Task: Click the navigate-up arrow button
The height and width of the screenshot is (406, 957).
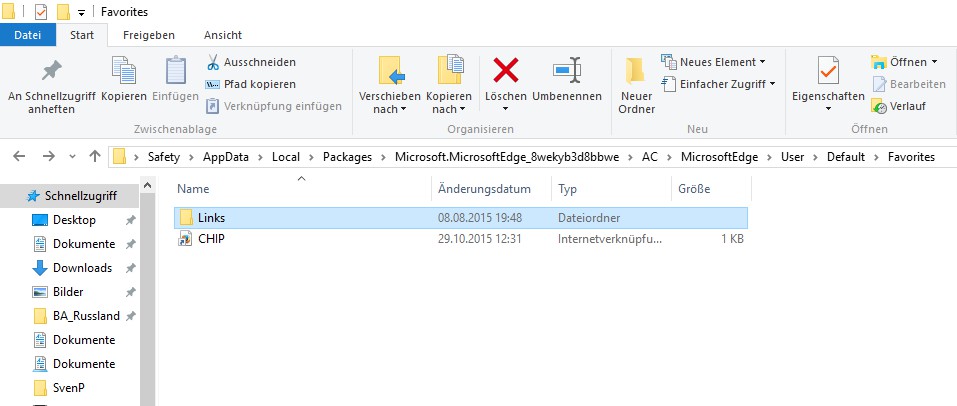Action: click(95, 157)
